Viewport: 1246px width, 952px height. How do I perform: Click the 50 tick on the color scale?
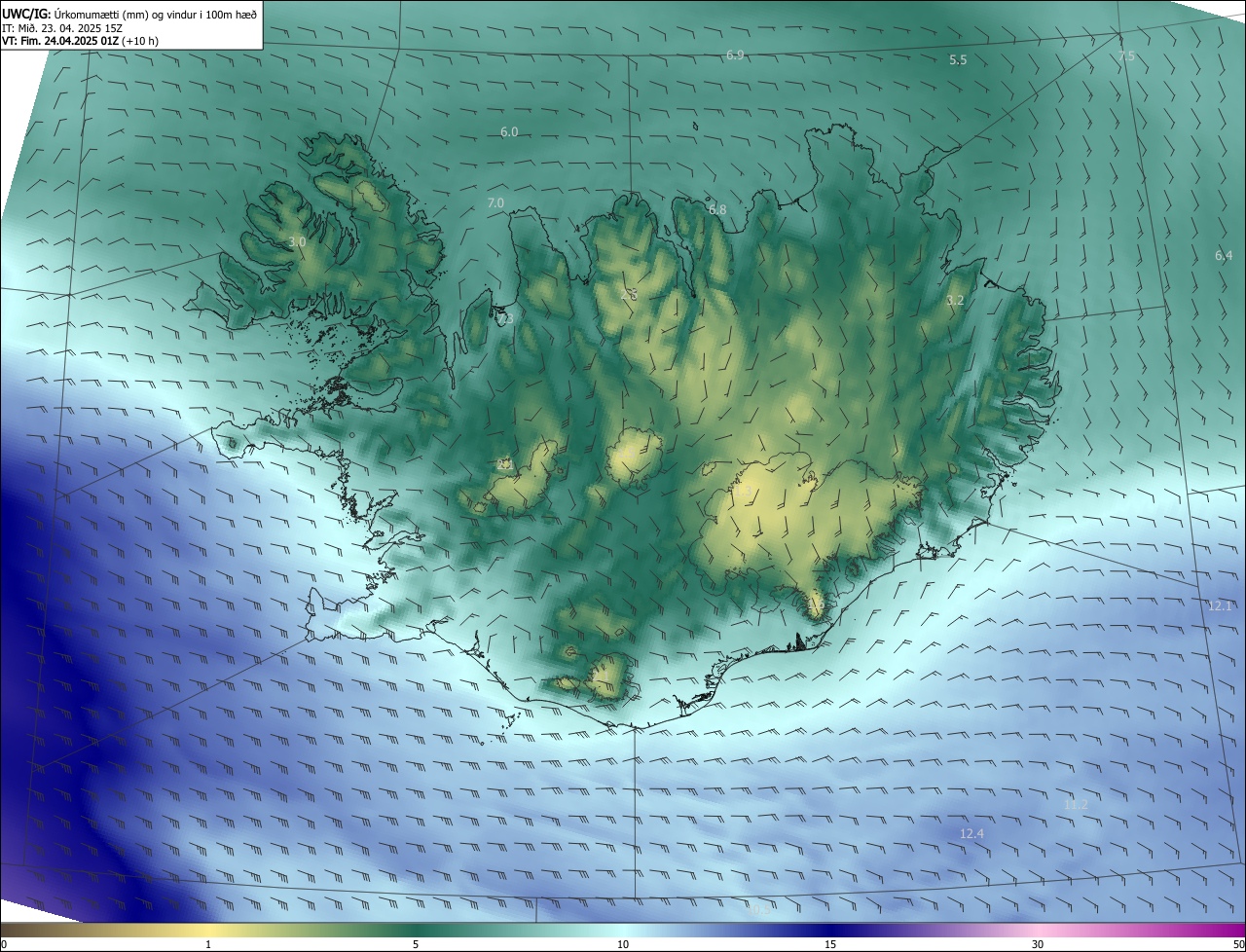point(1238,945)
